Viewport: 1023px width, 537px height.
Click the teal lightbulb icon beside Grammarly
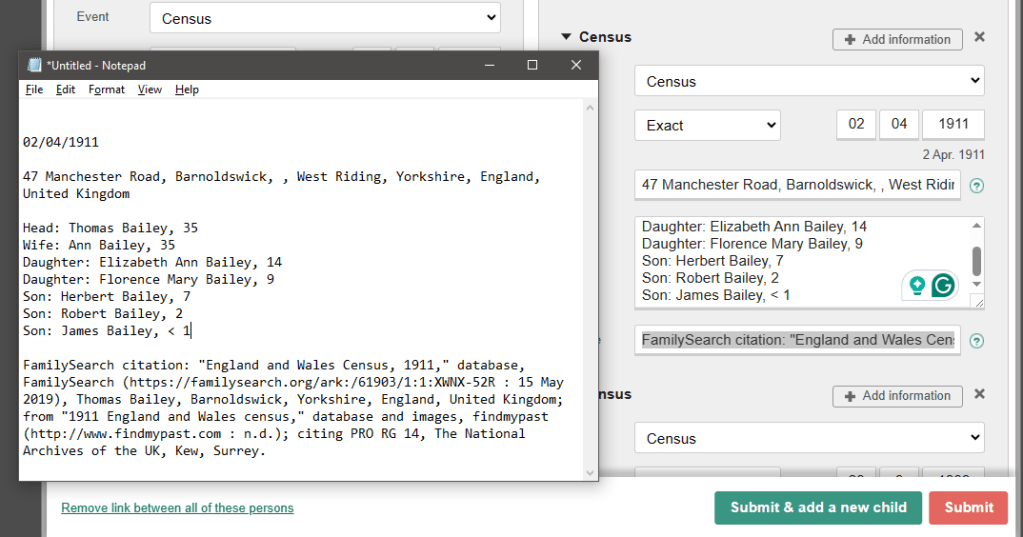[916, 286]
